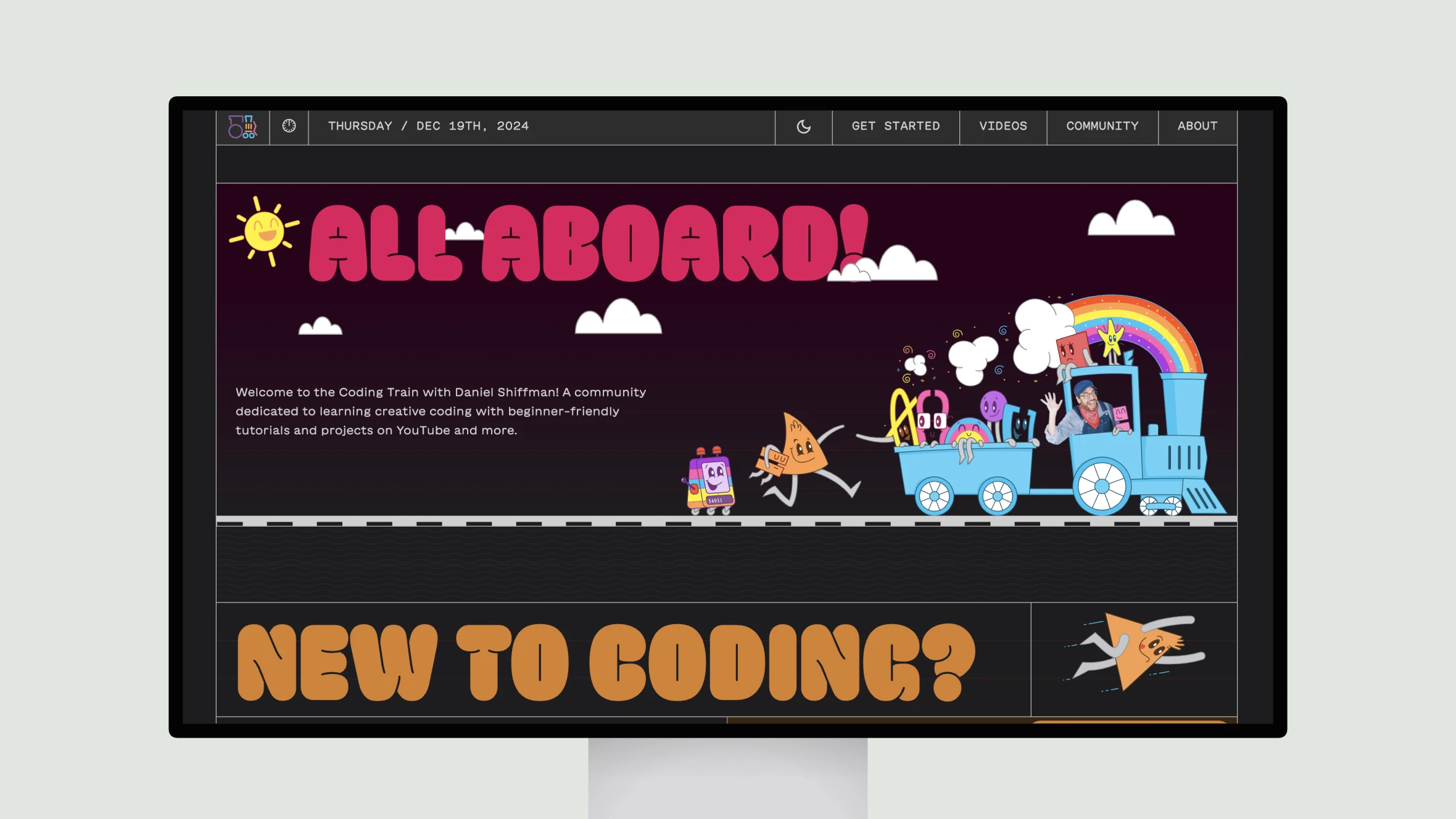The image size is (1456, 819).
Task: Click the clock/timer icon in navbar
Action: coord(289,126)
